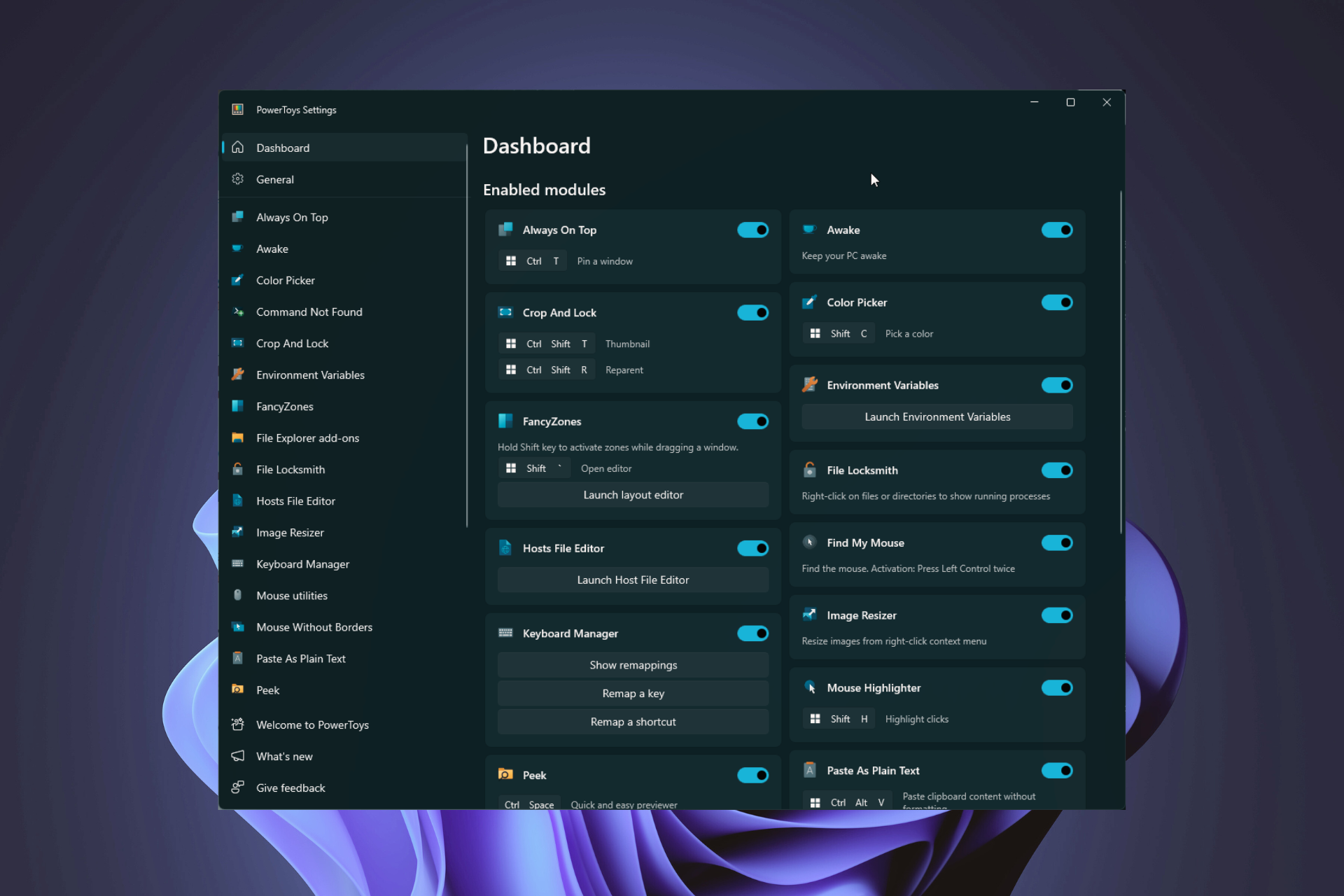The image size is (1344, 896).
Task: Click the Keyboard Manager sidebar icon
Action: [238, 563]
